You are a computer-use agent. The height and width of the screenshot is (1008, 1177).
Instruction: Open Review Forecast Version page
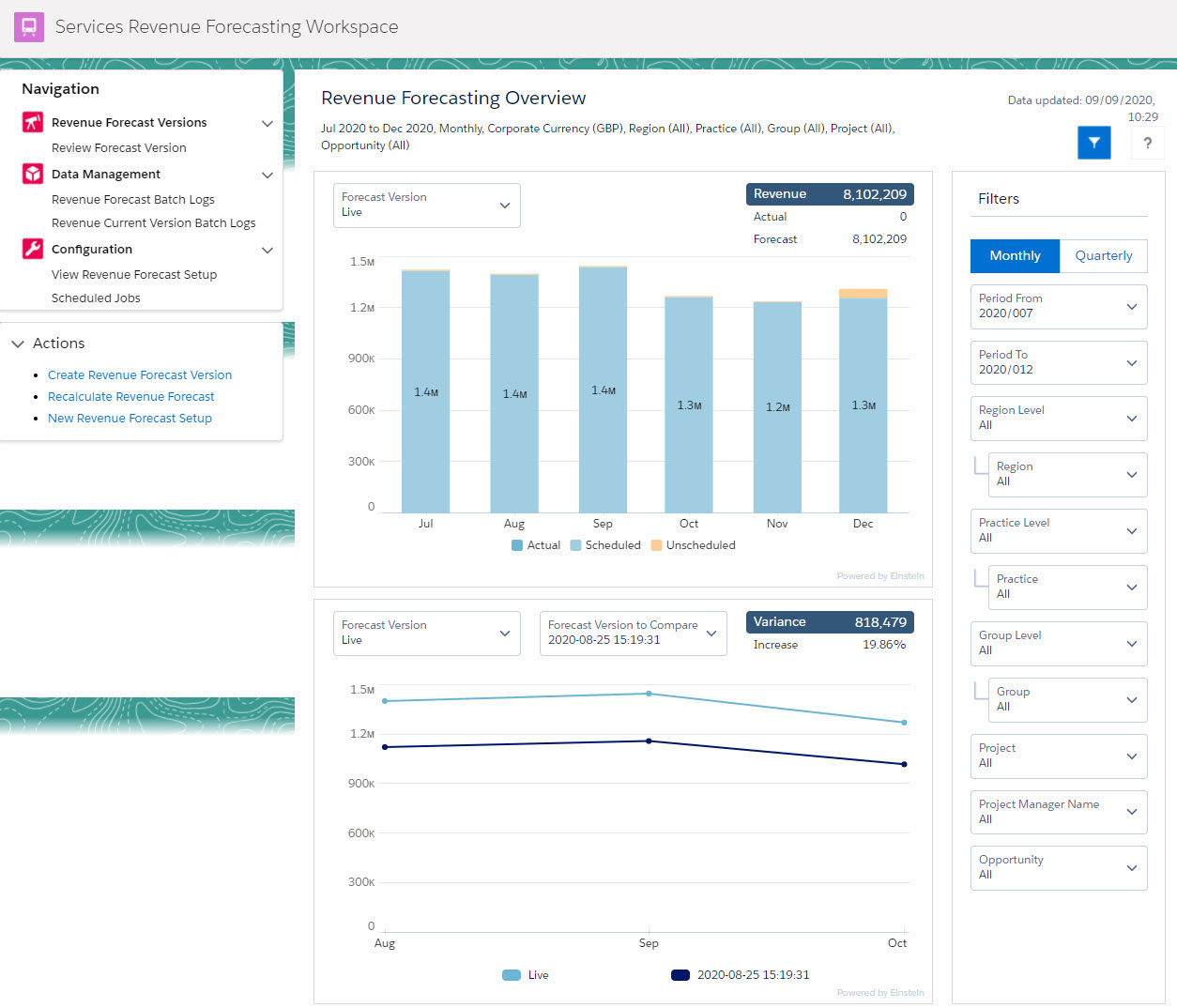coord(118,148)
